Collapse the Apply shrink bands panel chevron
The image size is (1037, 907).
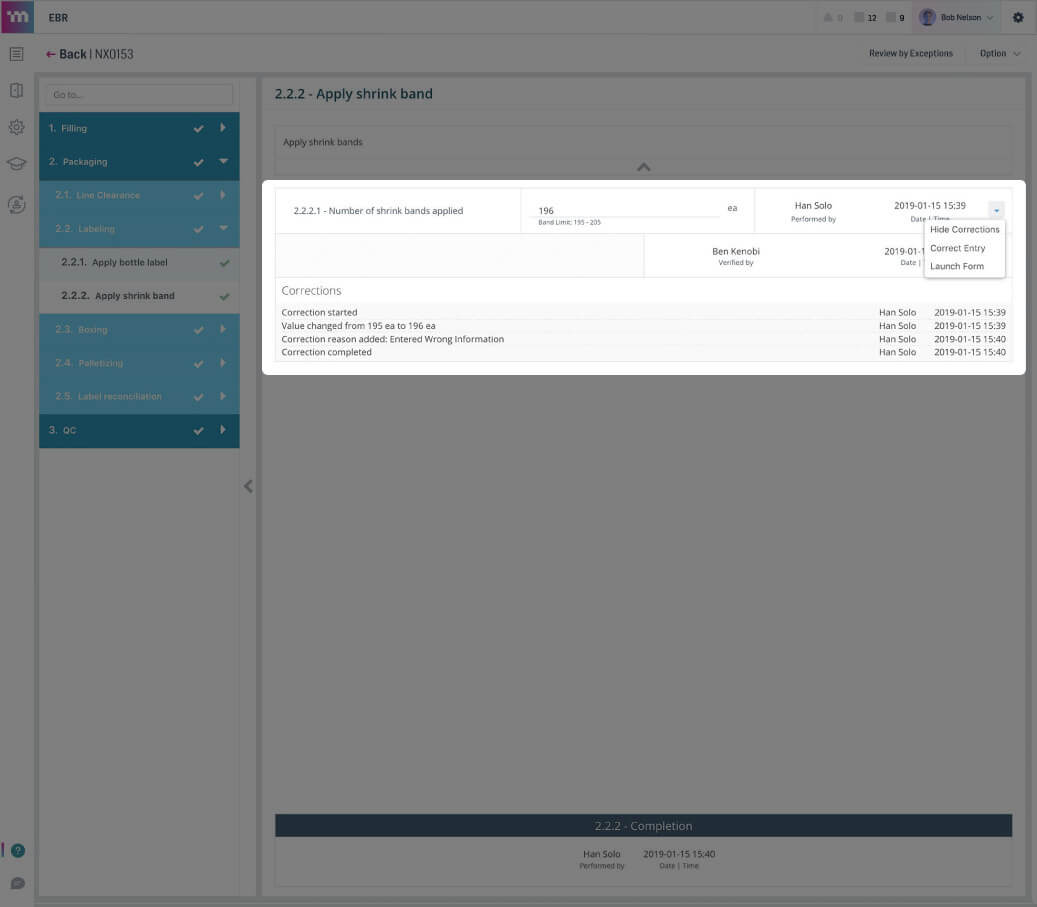pyautogui.click(x=643, y=167)
